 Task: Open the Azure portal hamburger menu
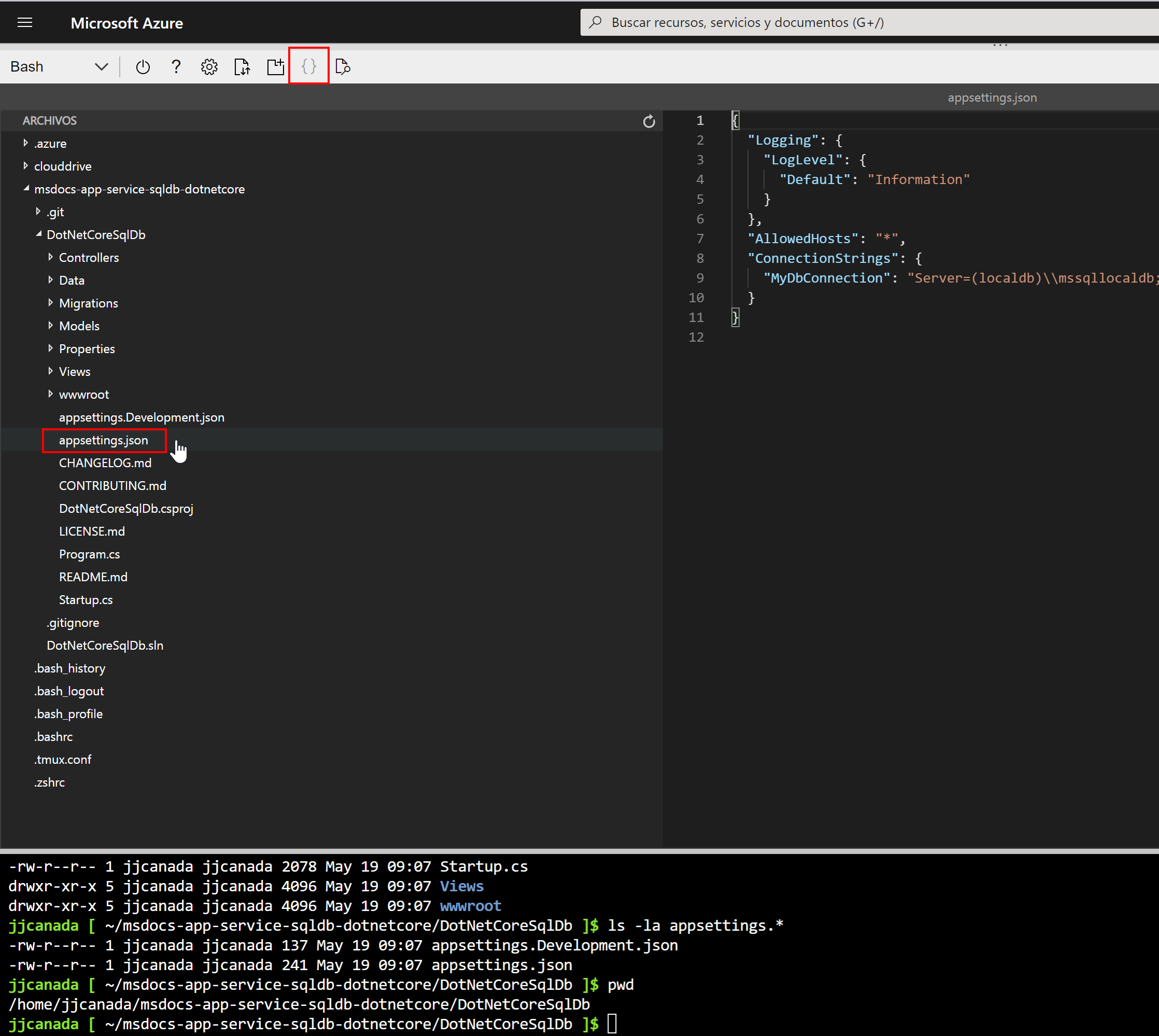tap(25, 22)
